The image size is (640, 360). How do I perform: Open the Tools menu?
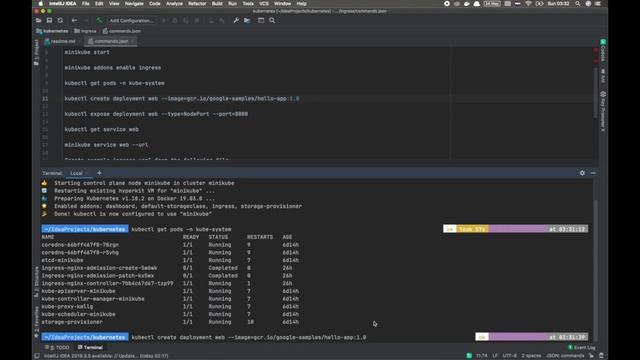(x=248, y=4)
